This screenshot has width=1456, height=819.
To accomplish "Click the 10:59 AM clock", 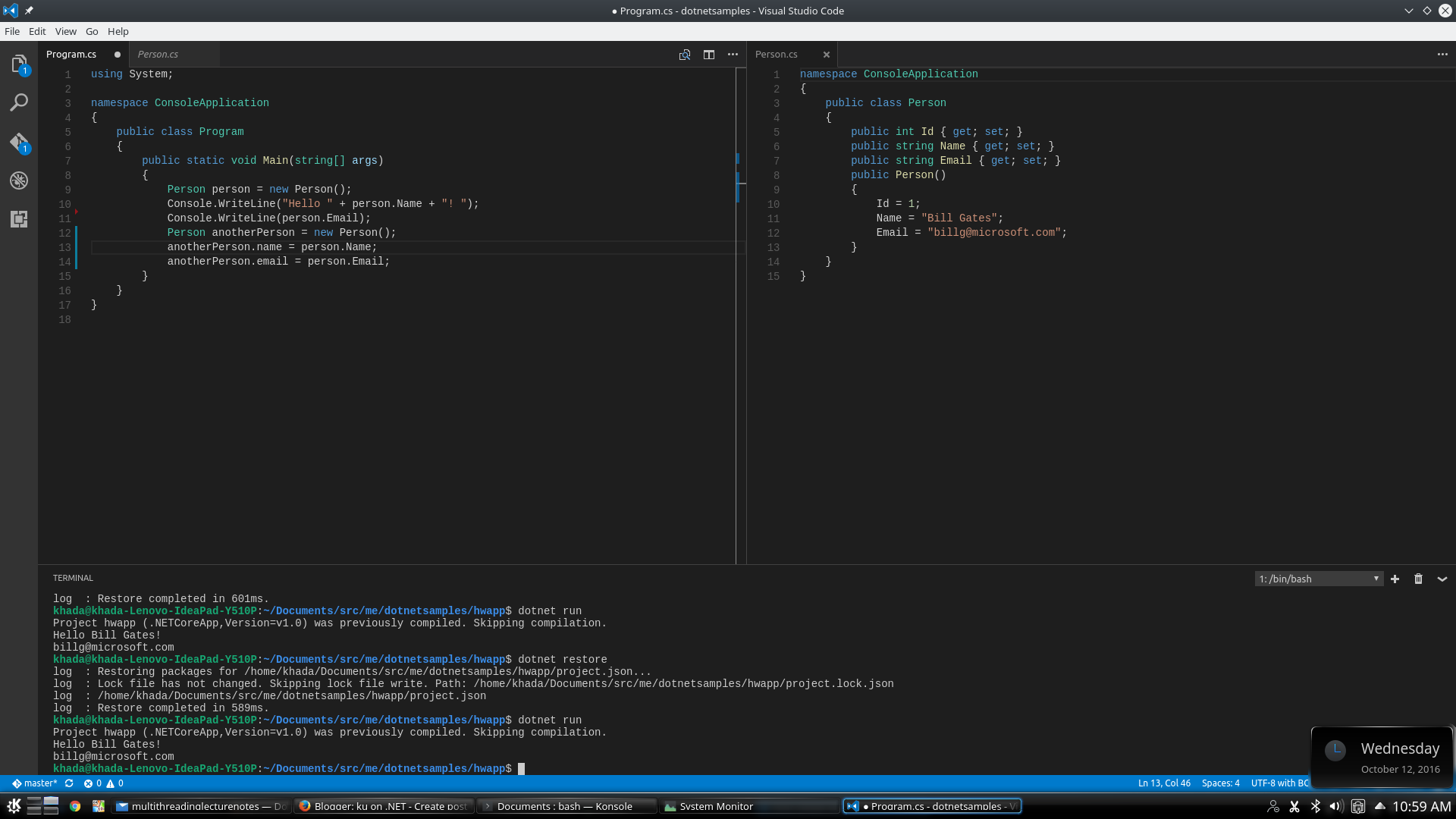I will point(1422,807).
